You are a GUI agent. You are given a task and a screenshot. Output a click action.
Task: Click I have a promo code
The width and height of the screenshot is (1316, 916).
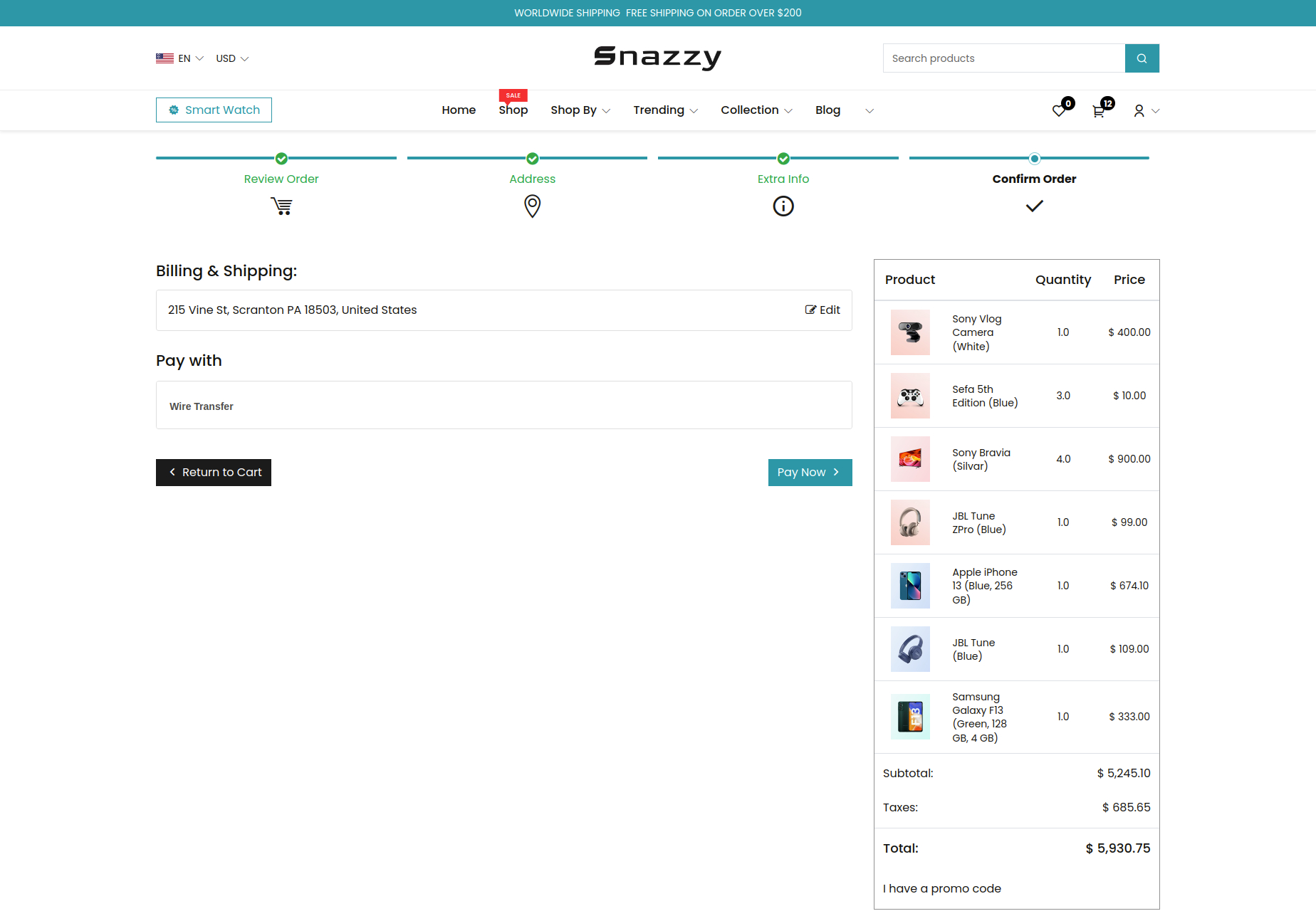[x=941, y=888]
